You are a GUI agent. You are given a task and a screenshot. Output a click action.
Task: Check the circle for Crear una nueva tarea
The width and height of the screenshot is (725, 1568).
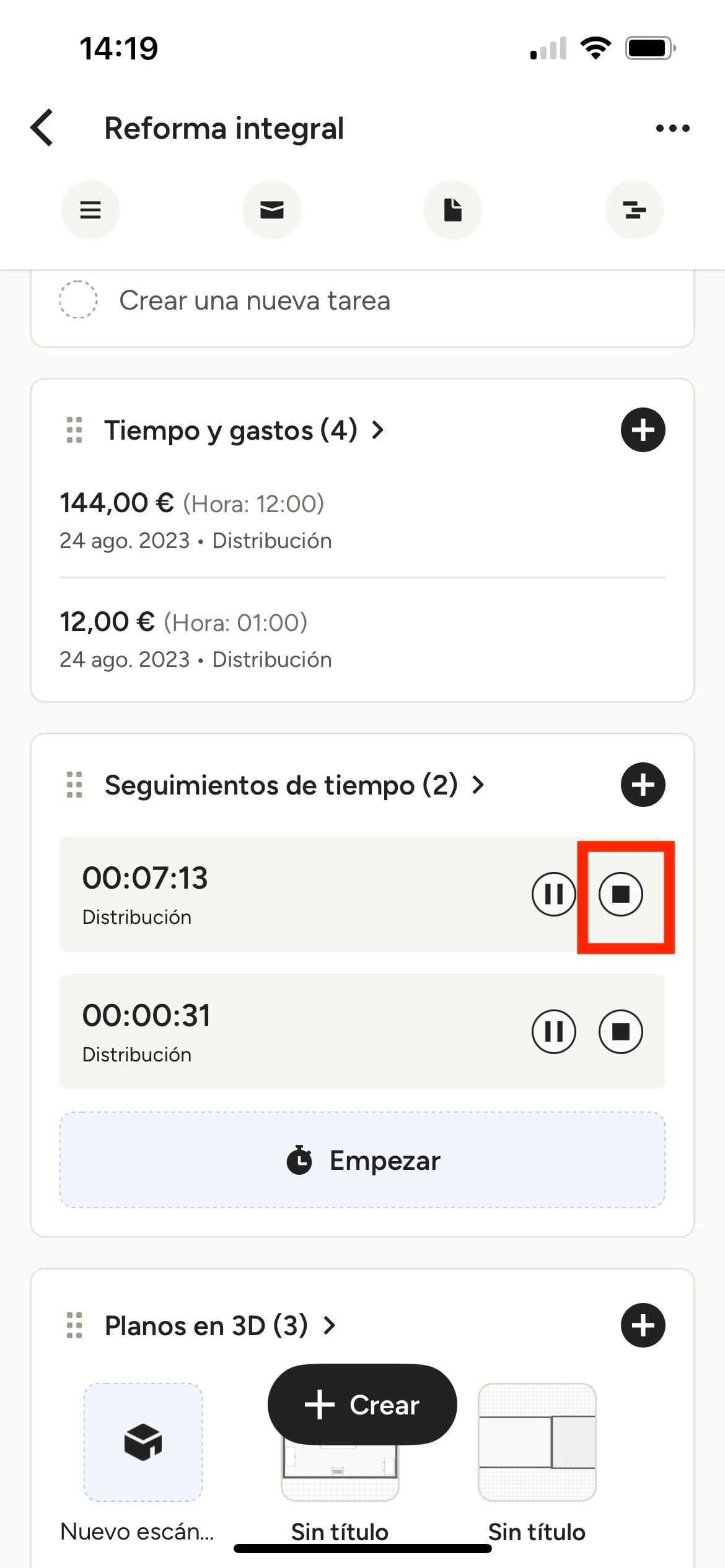tap(78, 300)
